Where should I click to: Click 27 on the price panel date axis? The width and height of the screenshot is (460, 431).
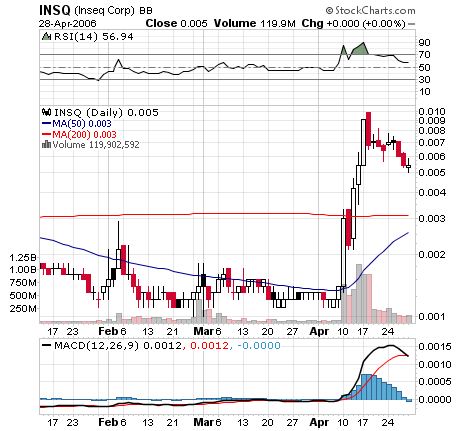(x=292, y=332)
